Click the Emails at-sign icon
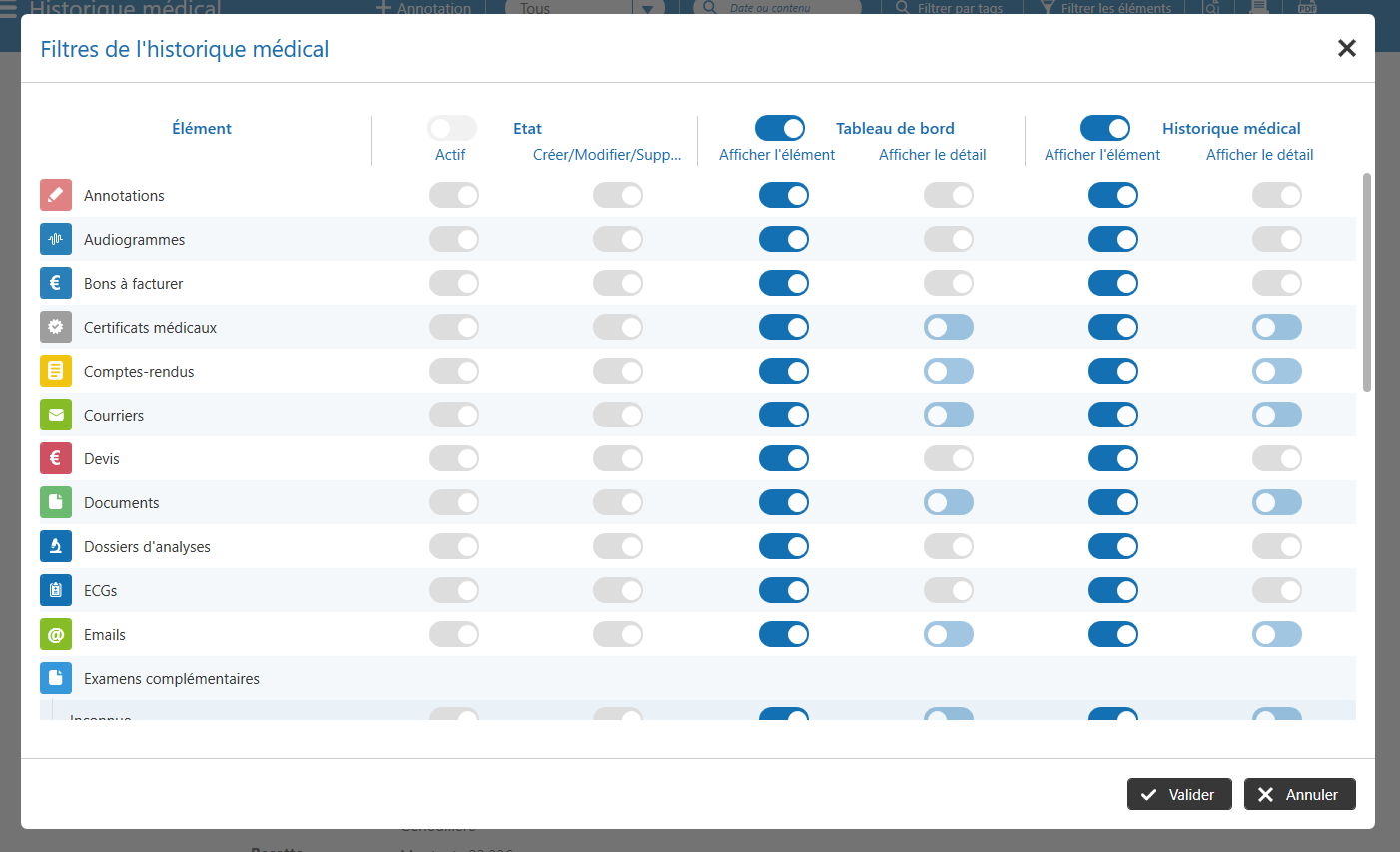 [x=56, y=634]
